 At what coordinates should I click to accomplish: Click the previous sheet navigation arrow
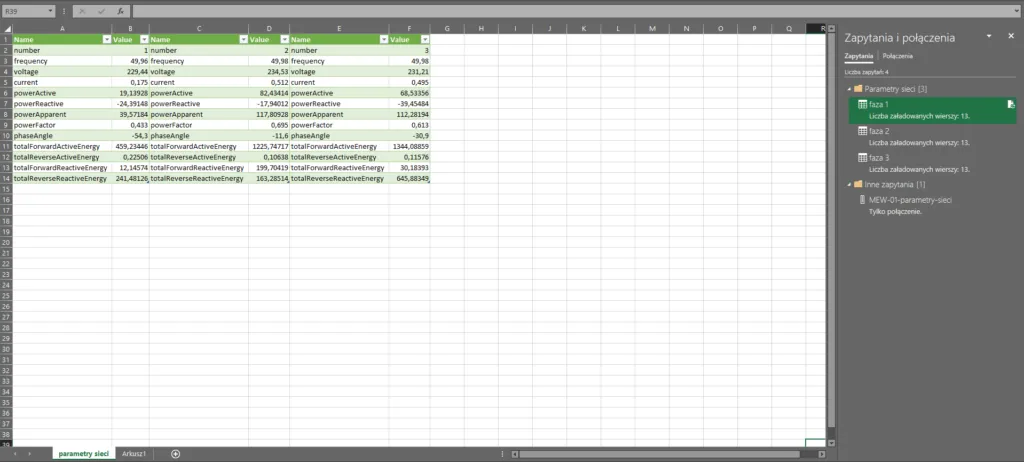coord(15,454)
